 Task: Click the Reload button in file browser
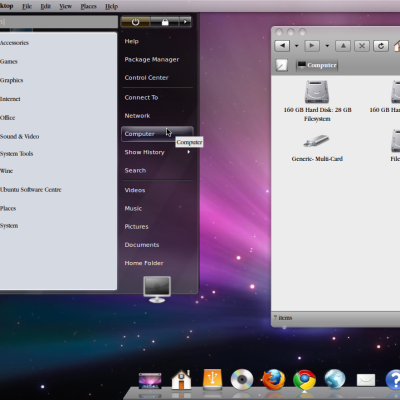[x=381, y=46]
